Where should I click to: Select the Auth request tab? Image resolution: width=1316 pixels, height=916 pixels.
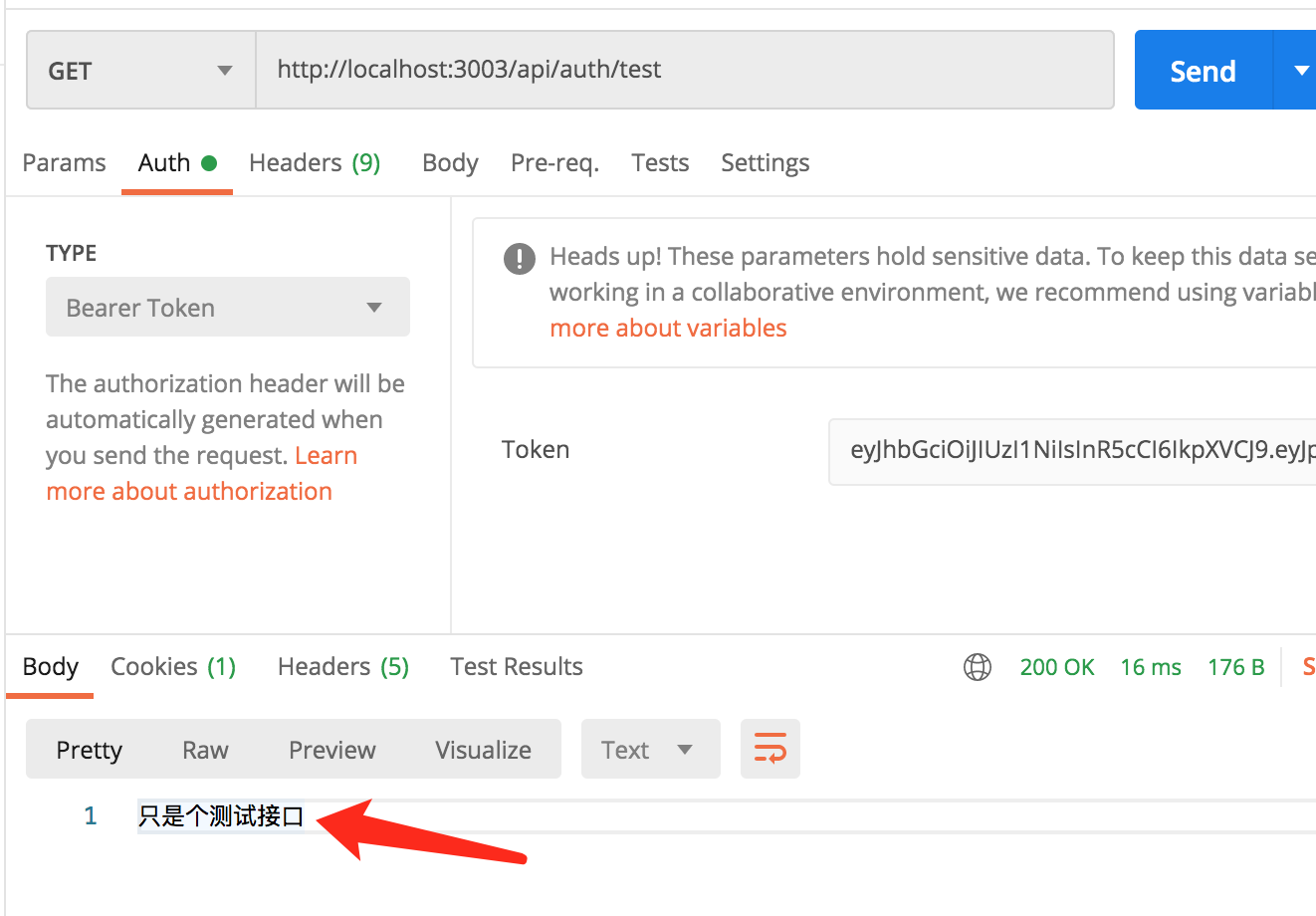[x=177, y=162]
